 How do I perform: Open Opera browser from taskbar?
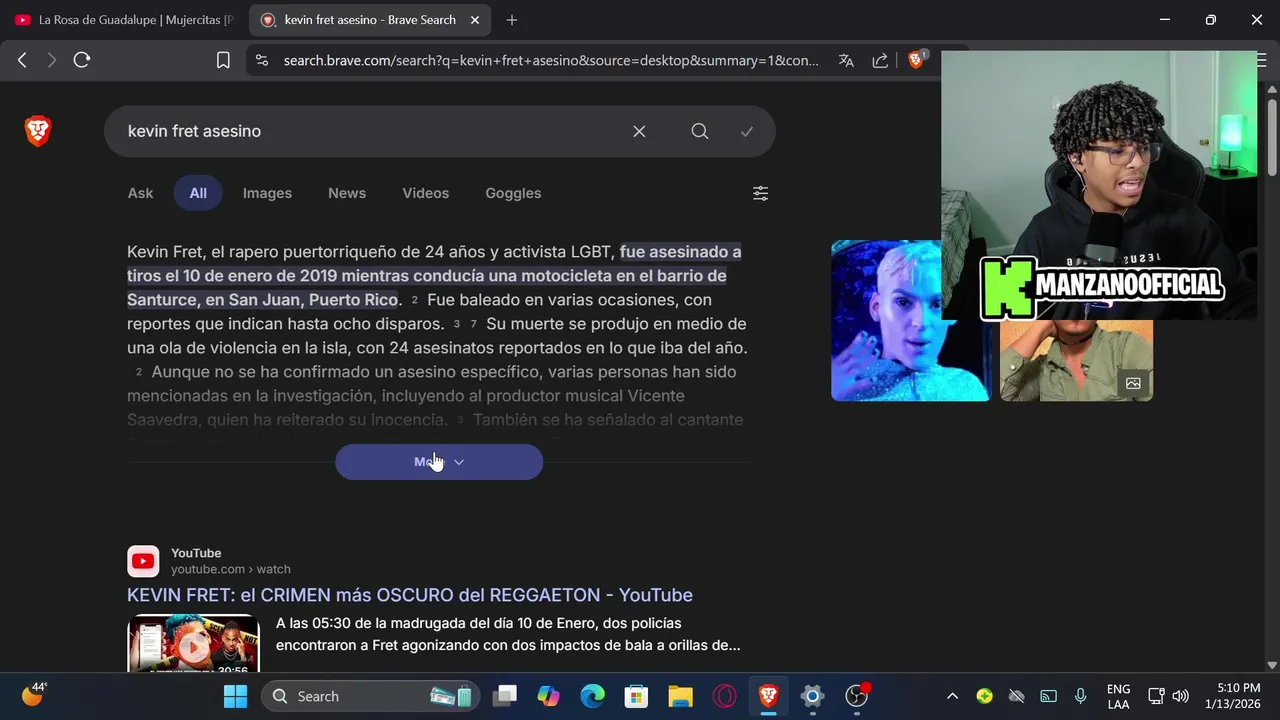(x=724, y=696)
